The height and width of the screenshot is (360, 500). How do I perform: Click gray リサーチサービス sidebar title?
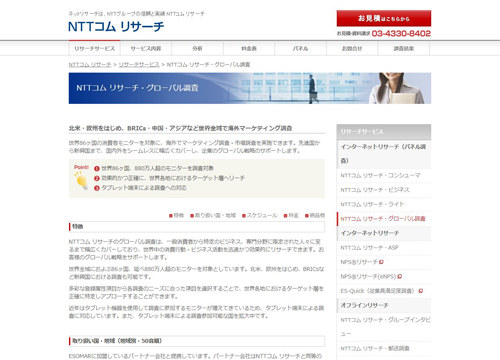[x=384, y=132]
